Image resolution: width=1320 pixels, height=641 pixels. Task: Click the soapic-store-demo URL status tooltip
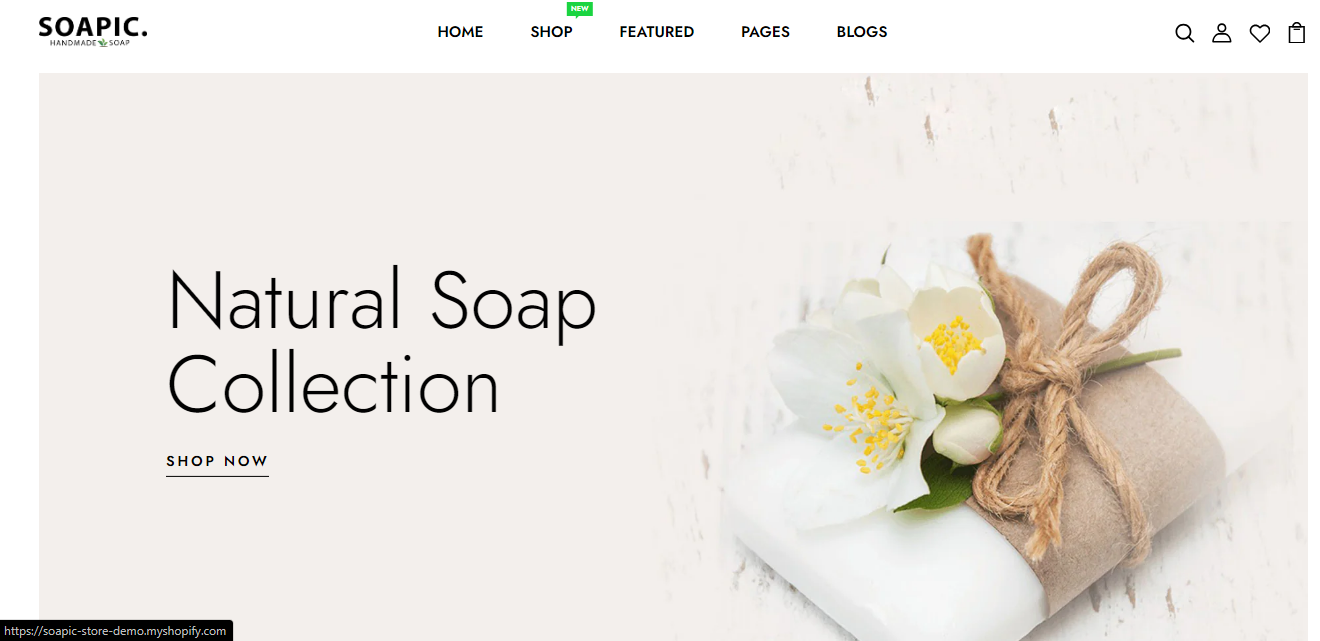(116, 631)
